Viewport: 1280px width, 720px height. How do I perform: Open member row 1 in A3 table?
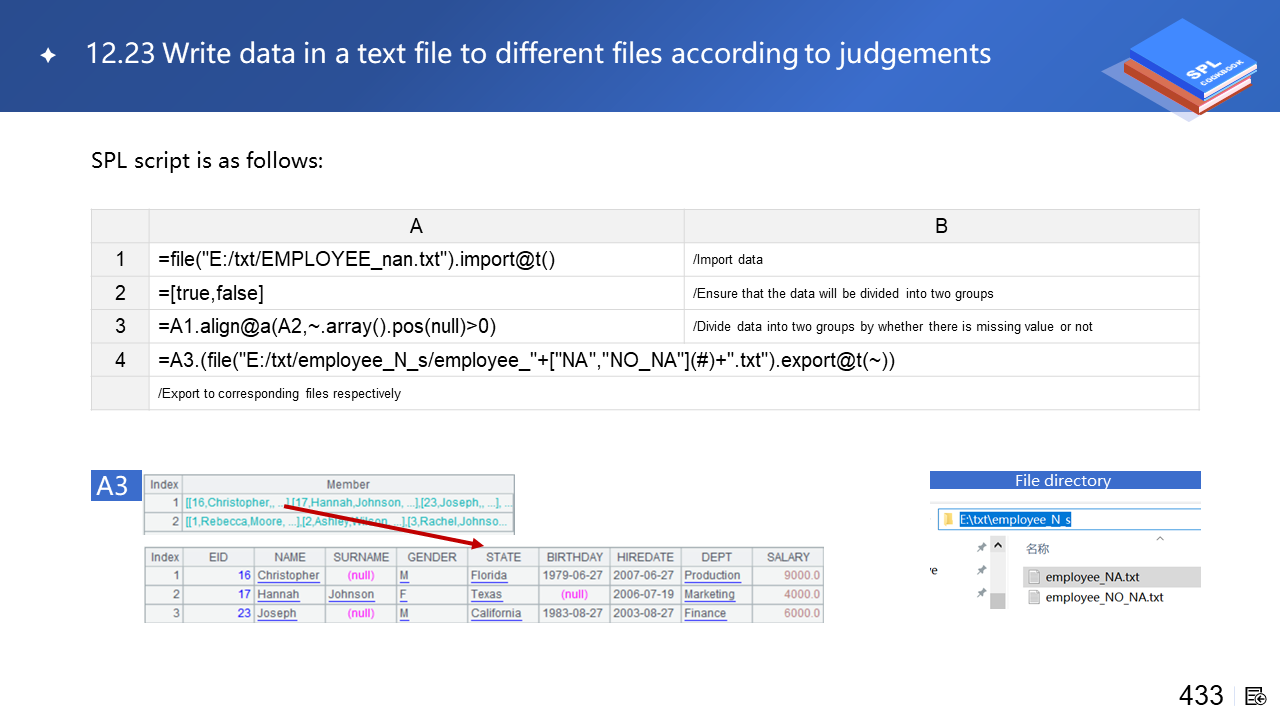pyautogui.click(x=348, y=503)
